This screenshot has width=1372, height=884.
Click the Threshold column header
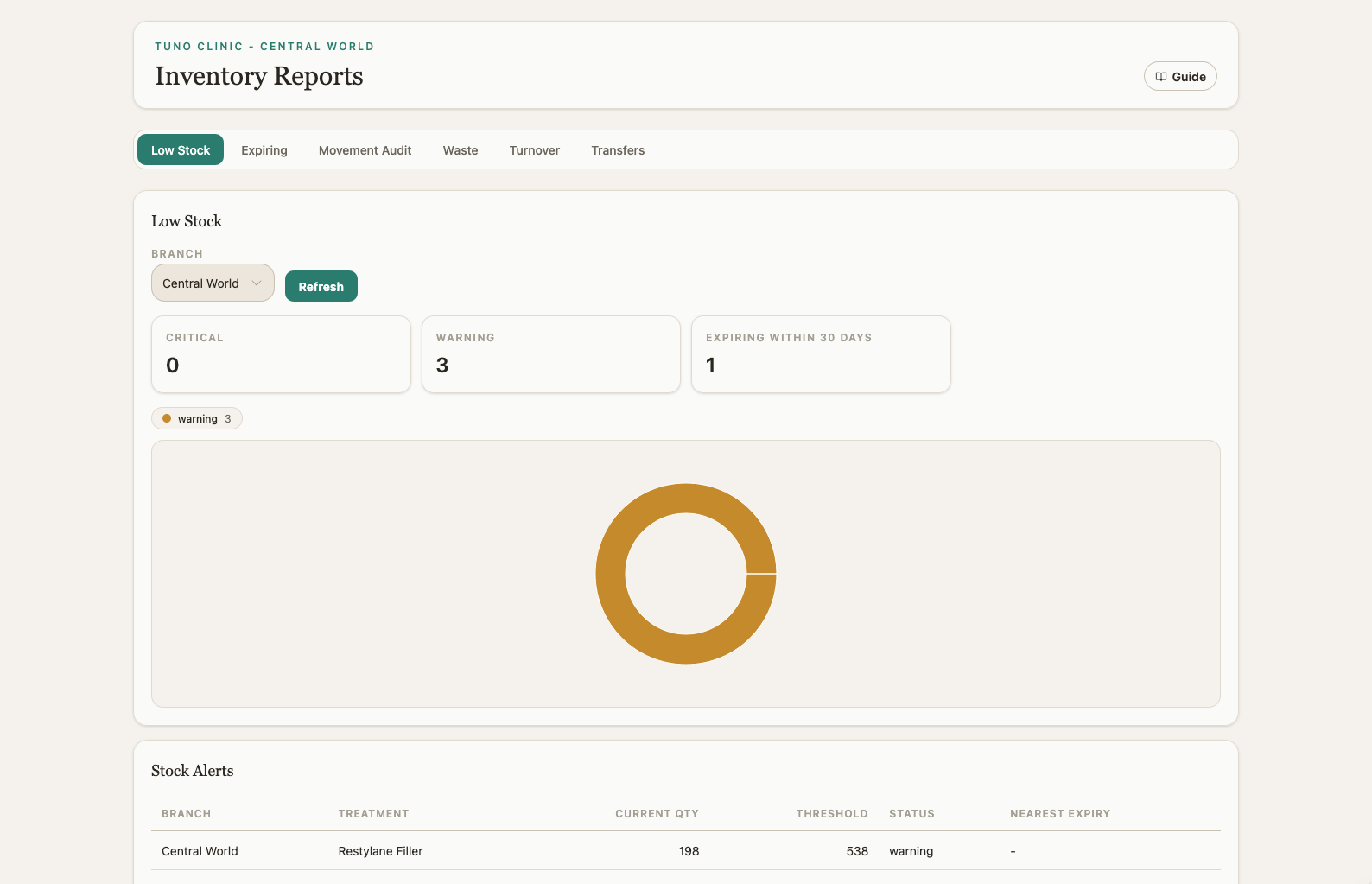[x=832, y=813]
